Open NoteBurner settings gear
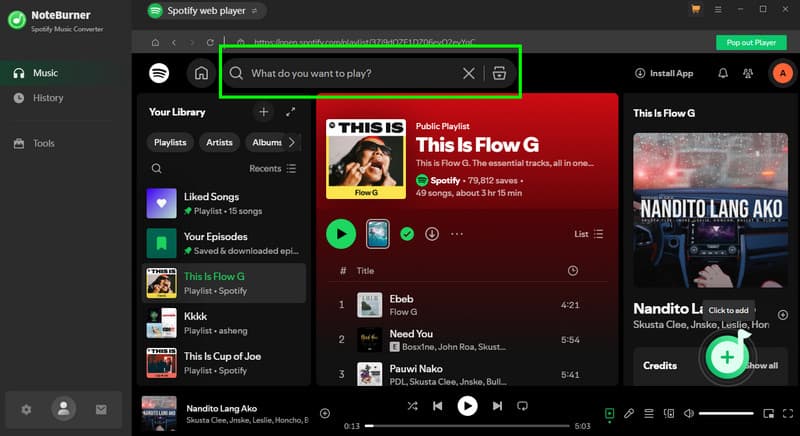 (26, 409)
